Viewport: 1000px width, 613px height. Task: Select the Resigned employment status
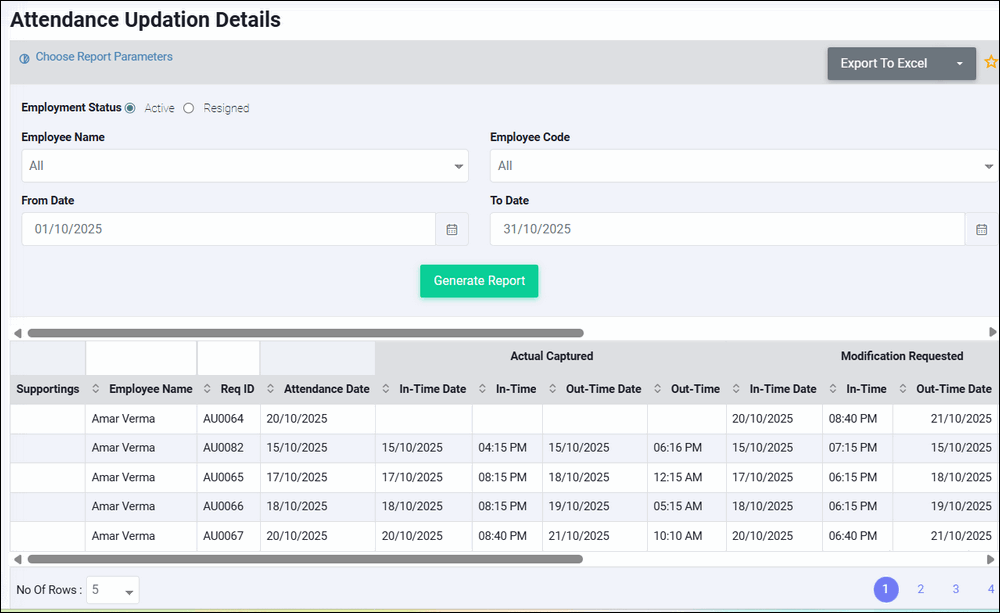click(x=189, y=108)
